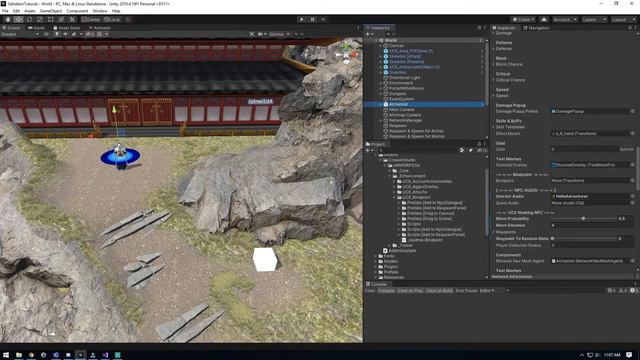Screen dimensions: 640x360
Task: Open the Assets menu
Action: [30, 11]
